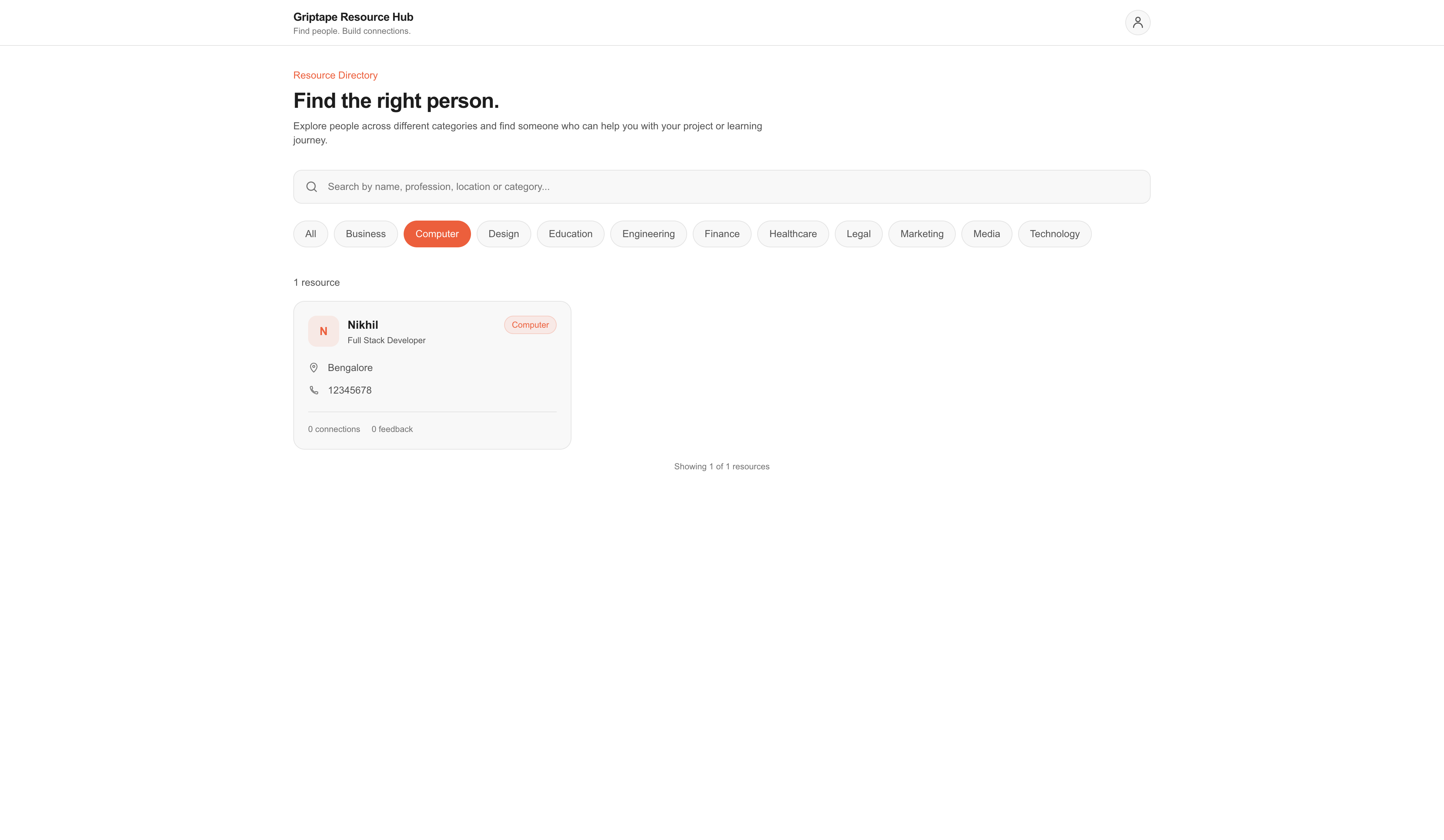Screen dimensions: 1444x840
Task: Filter resources by Healthcare
Action: [793, 234]
